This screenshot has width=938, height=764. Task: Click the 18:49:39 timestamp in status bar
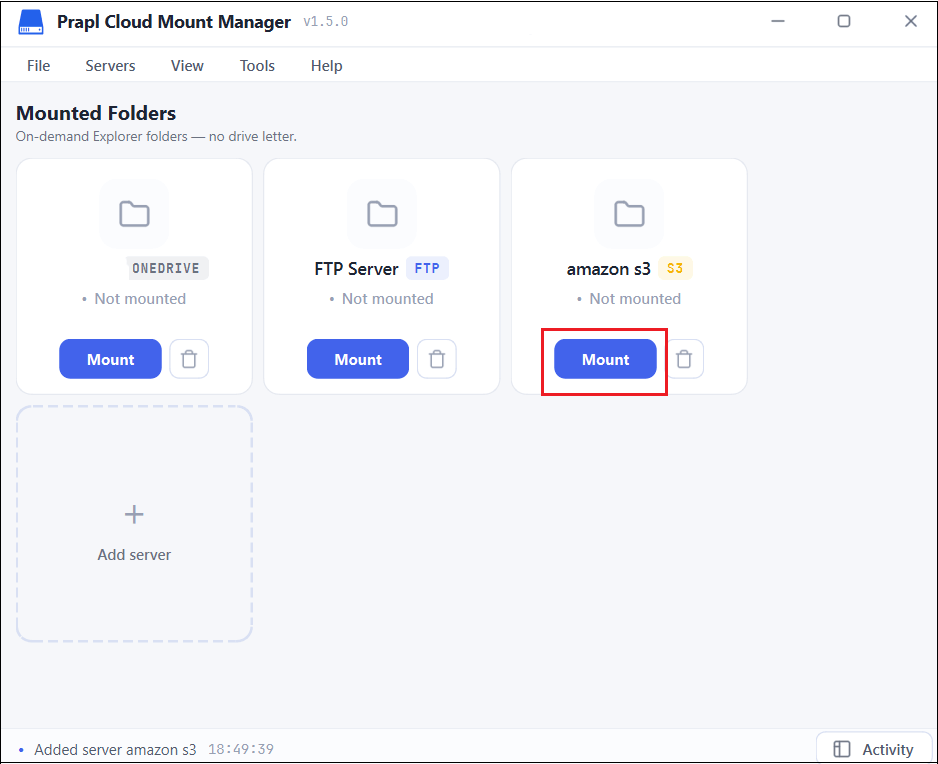(240, 749)
